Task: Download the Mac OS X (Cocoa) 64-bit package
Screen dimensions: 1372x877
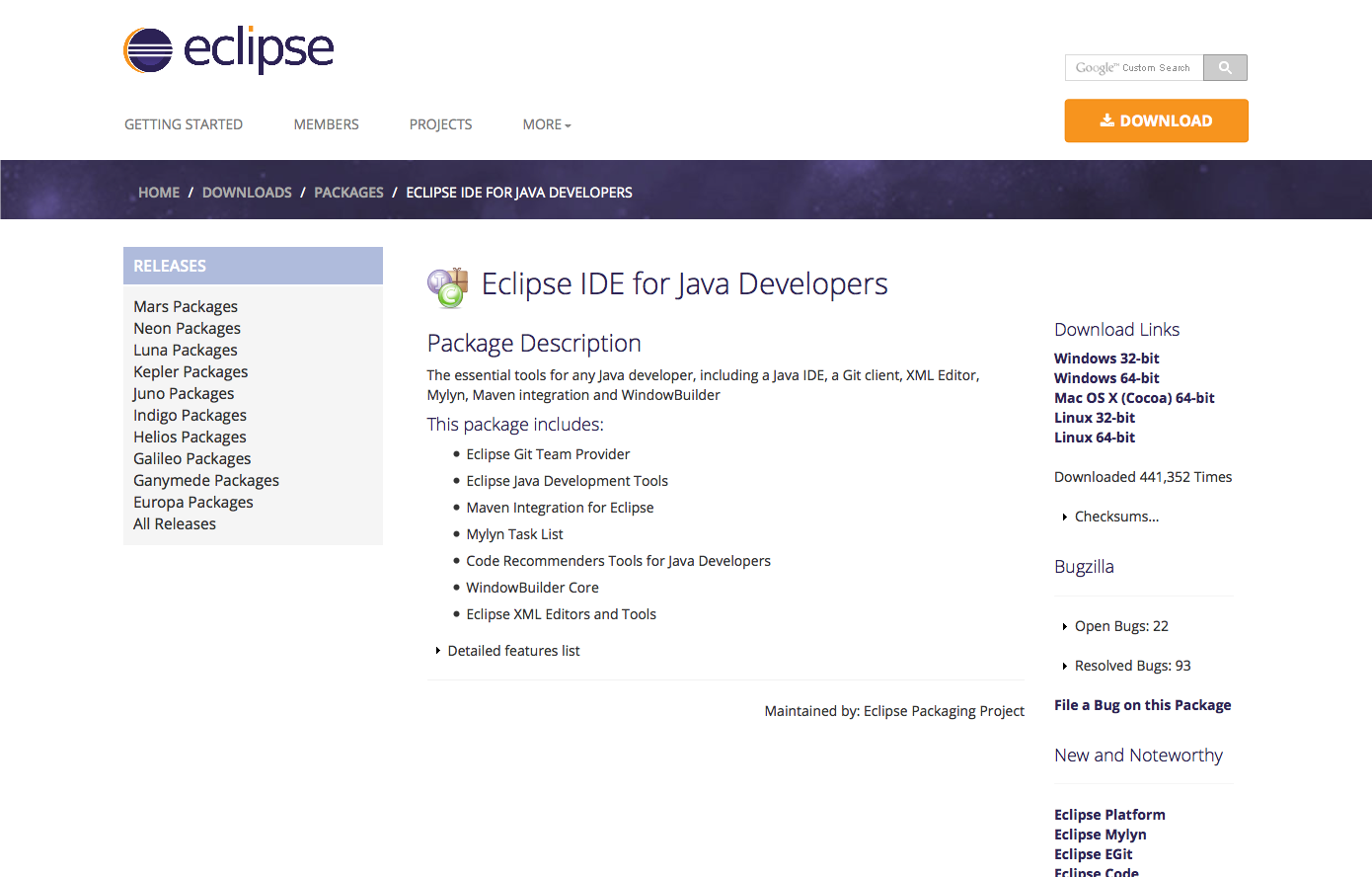Action: [x=1134, y=398]
